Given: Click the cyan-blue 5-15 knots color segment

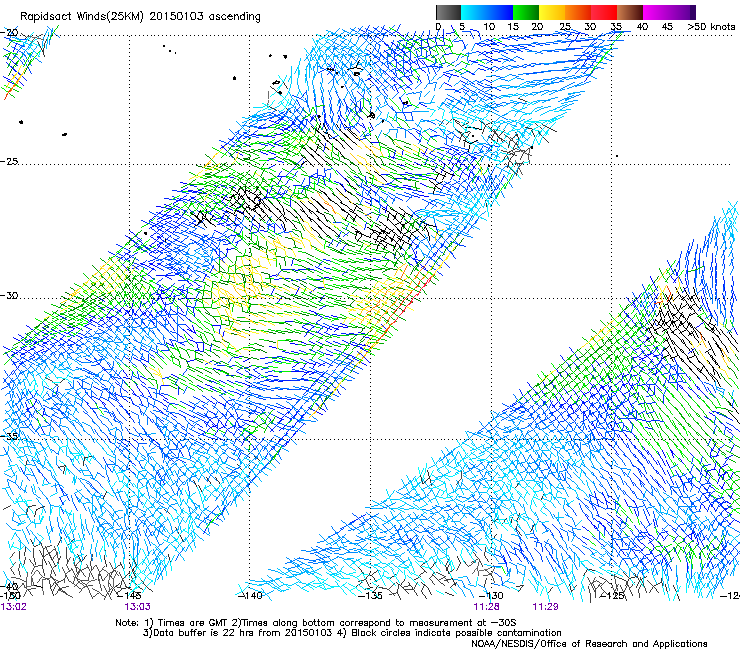Looking at the screenshot, I should point(487,12).
